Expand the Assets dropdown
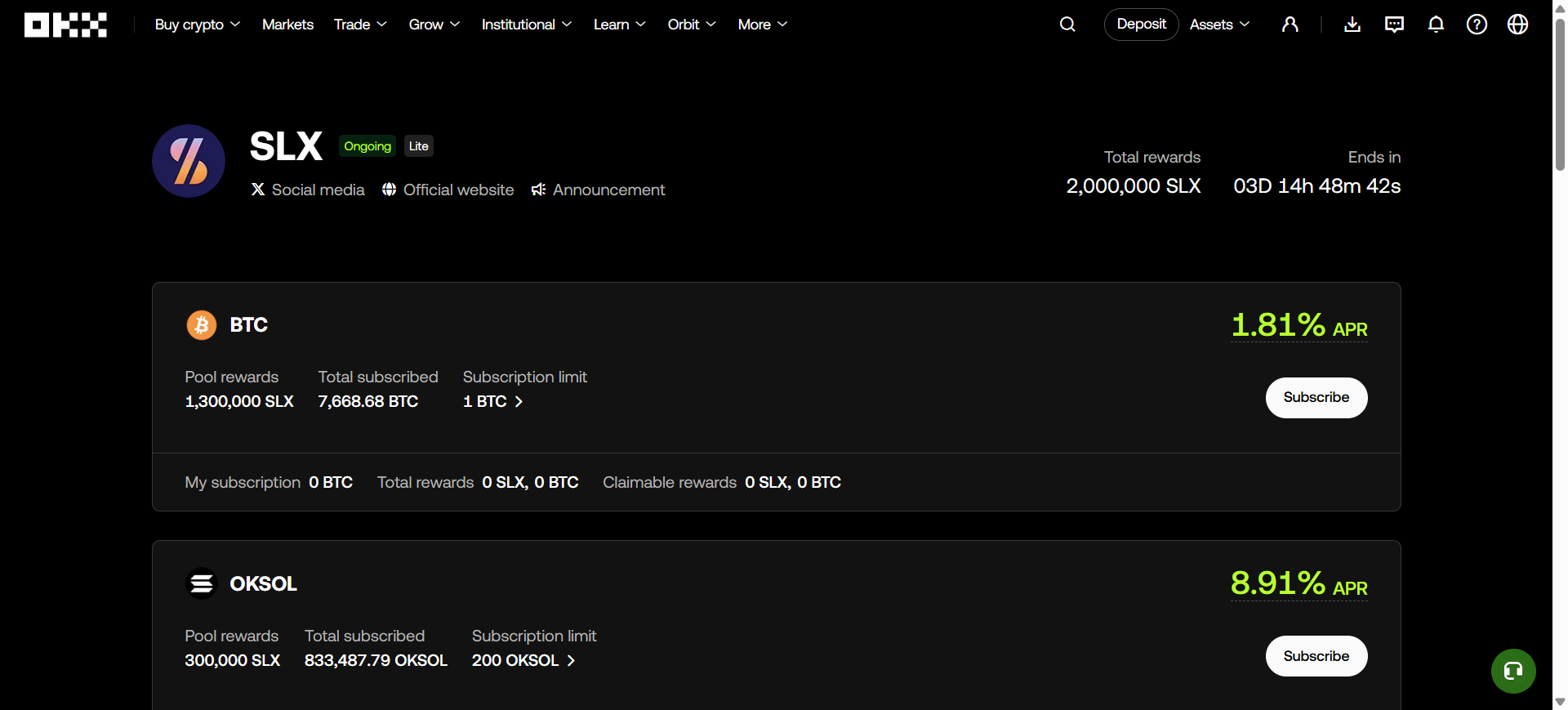The height and width of the screenshot is (710, 1568). coord(1219,25)
